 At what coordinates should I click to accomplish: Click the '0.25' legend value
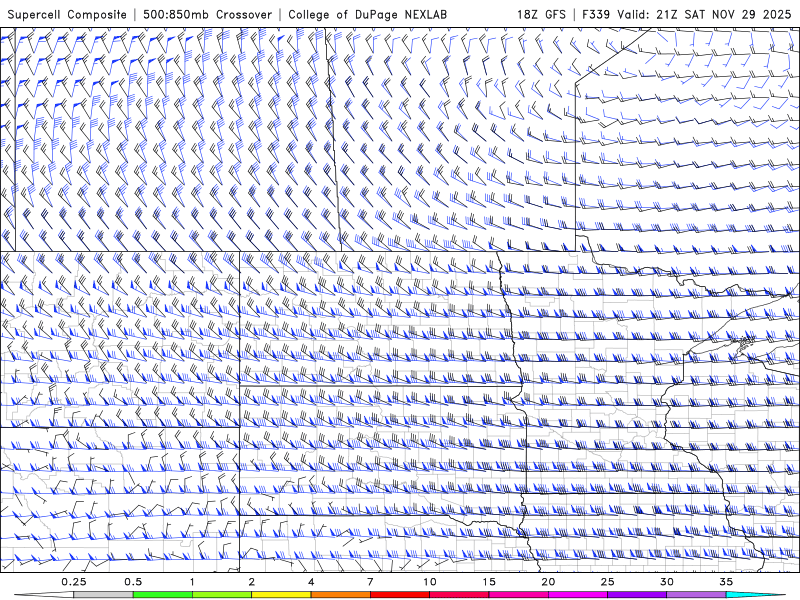tap(74, 582)
